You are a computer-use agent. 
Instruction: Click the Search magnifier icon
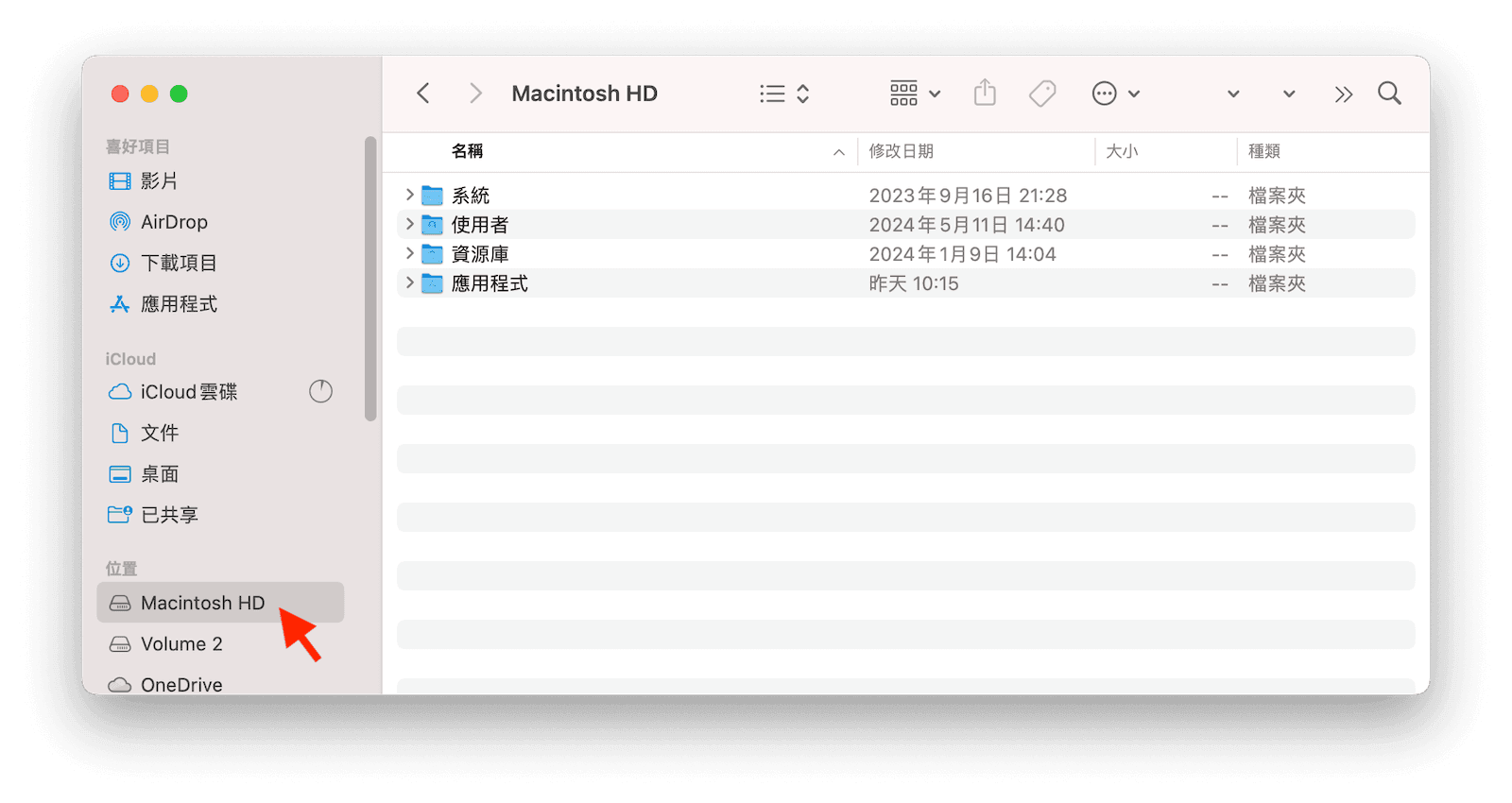(1389, 94)
